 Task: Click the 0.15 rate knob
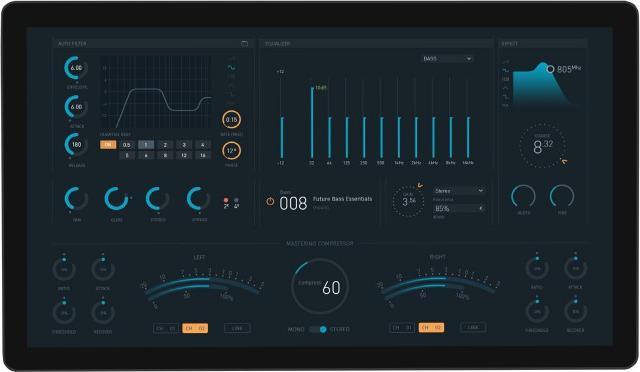[231, 120]
